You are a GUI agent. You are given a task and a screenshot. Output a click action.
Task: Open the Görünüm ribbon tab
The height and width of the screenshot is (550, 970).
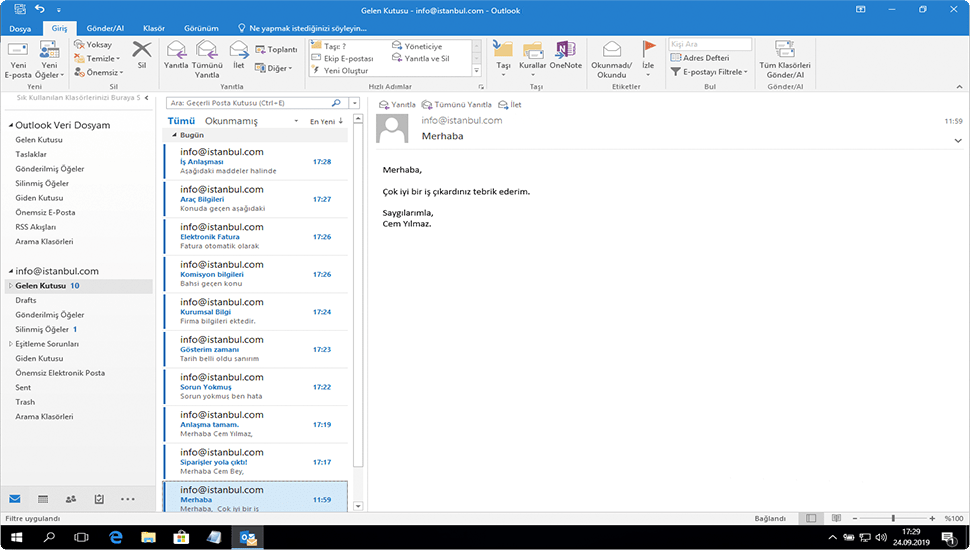coord(200,29)
